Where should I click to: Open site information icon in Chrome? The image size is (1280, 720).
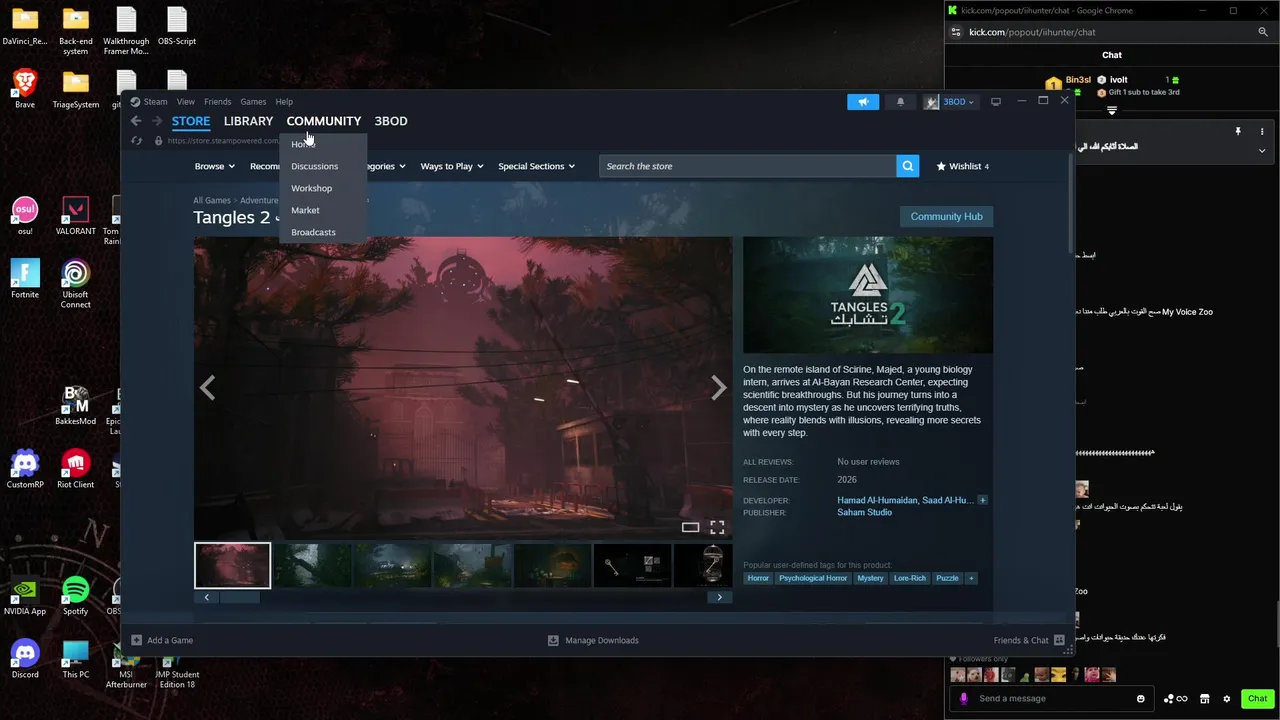click(957, 32)
